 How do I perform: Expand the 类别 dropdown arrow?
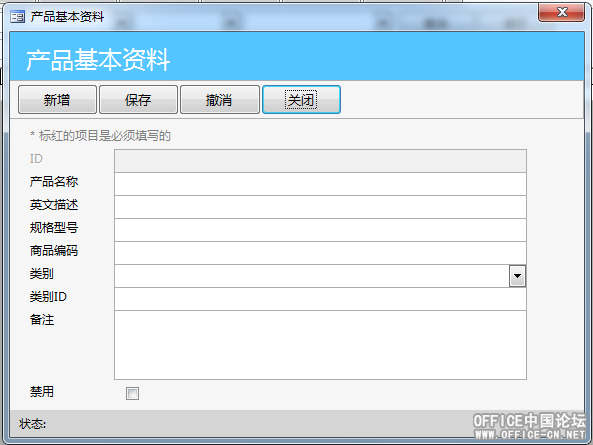pos(517,276)
